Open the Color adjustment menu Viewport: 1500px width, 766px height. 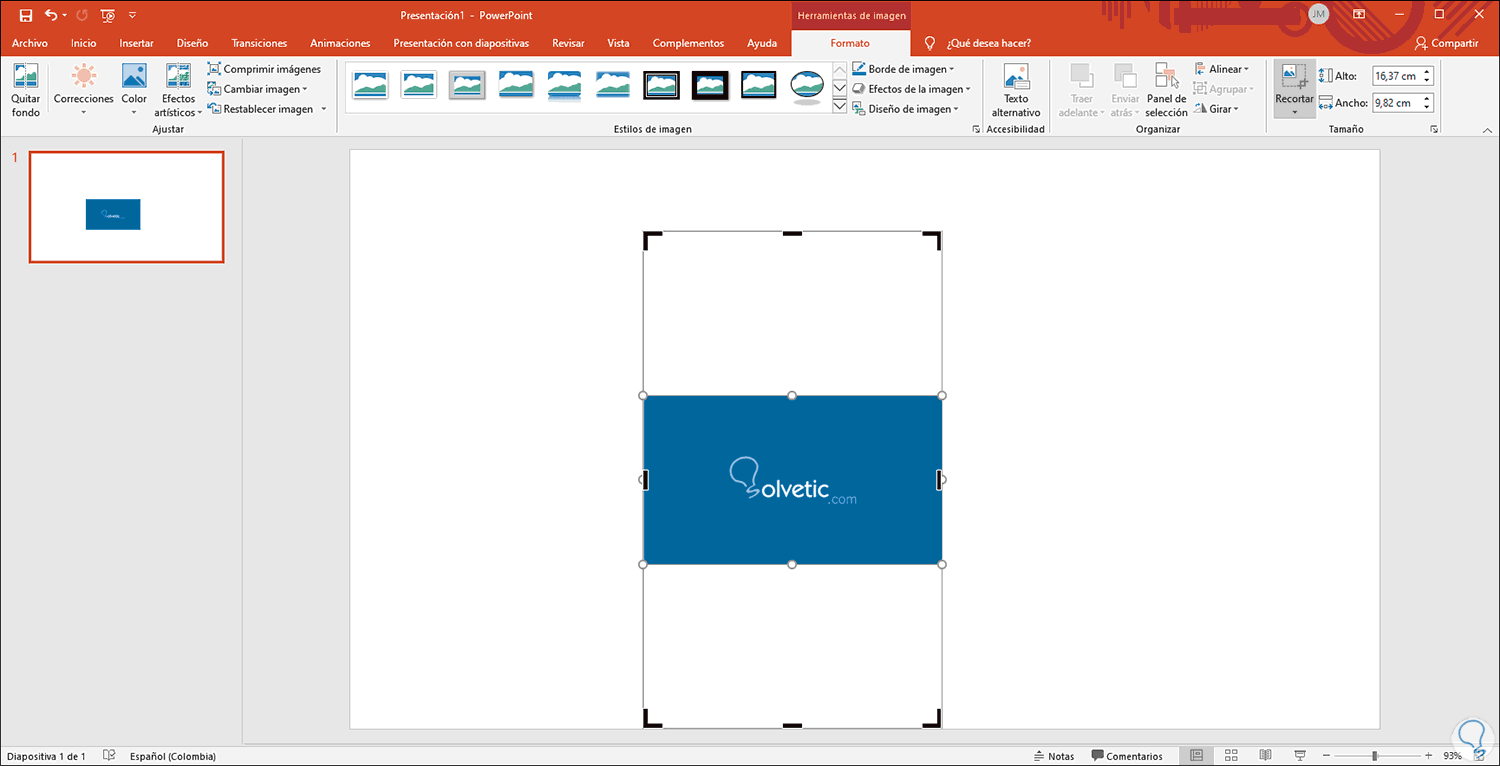(134, 91)
